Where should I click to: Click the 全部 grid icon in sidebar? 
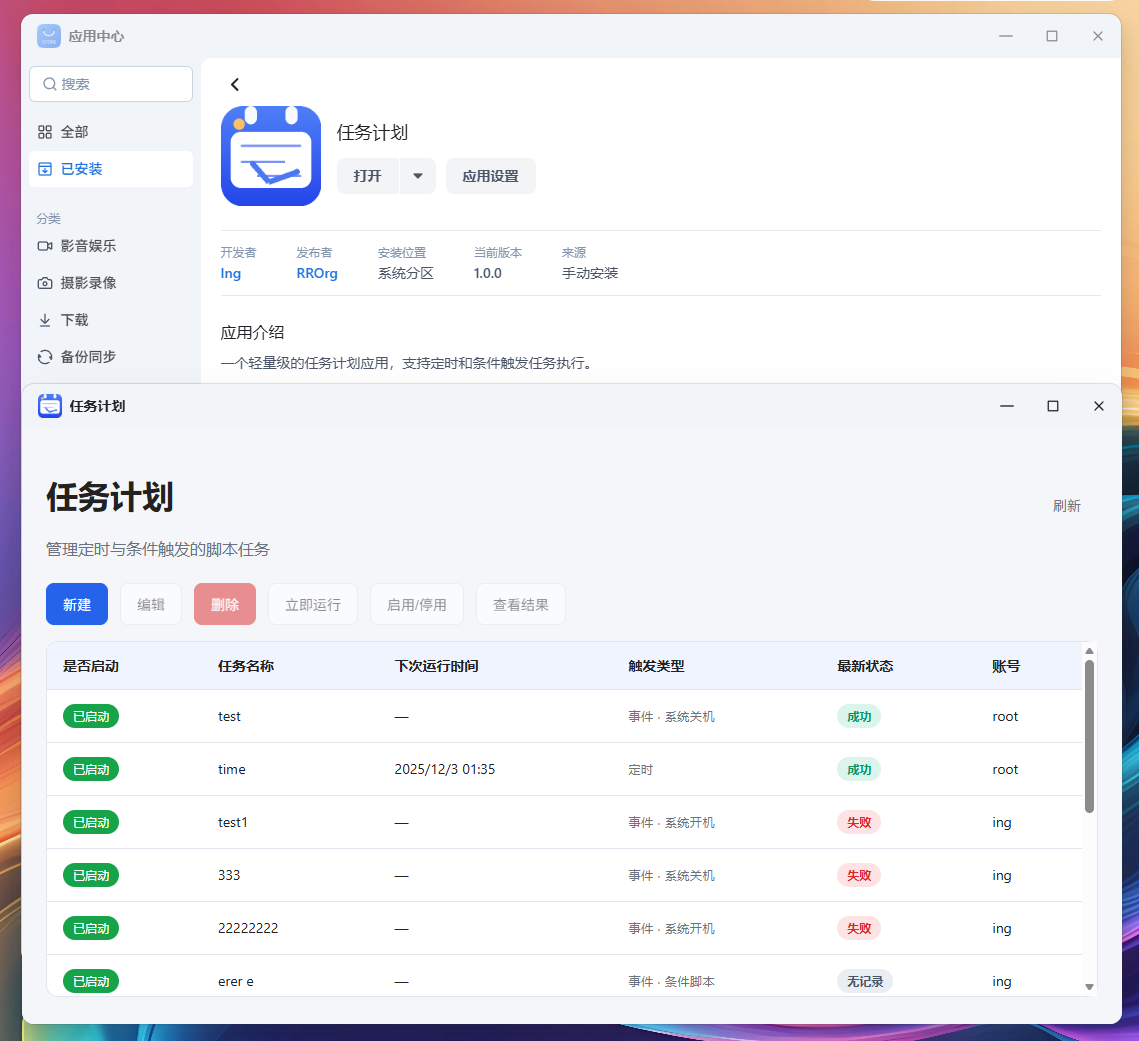[x=45, y=132]
